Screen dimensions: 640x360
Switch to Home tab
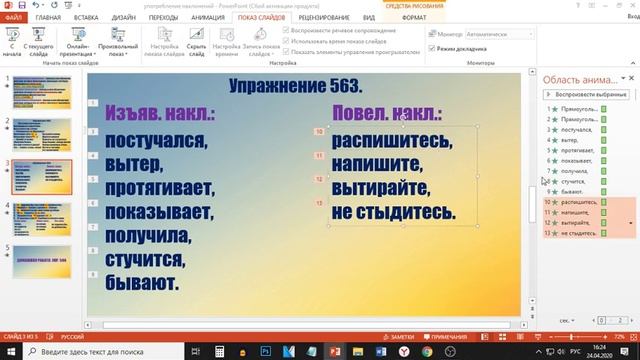(x=48, y=18)
